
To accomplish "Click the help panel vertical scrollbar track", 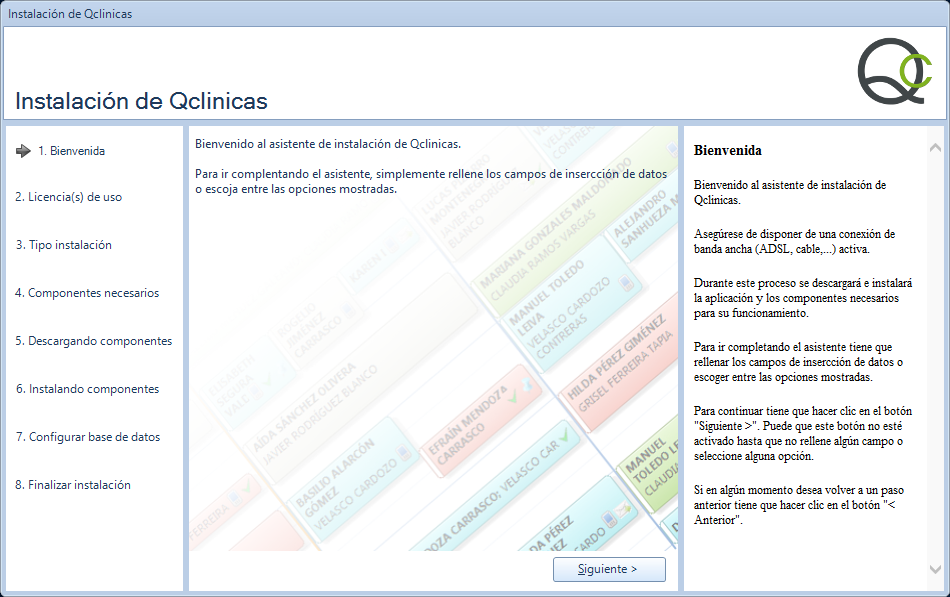I will point(935,350).
